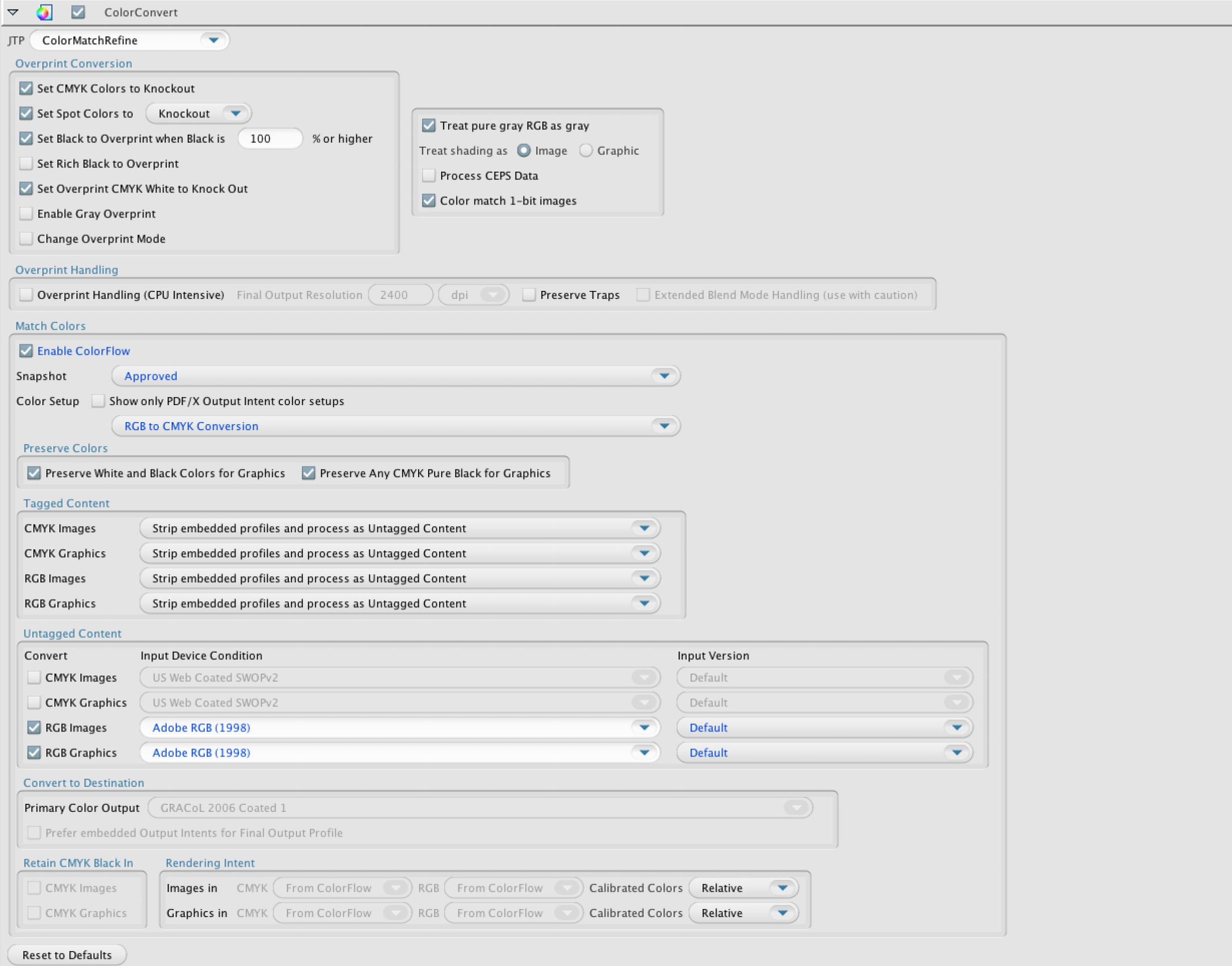This screenshot has height=966, width=1232.
Task: Open Images in Calibrated Colors Relative dropdown
Action: coord(744,888)
